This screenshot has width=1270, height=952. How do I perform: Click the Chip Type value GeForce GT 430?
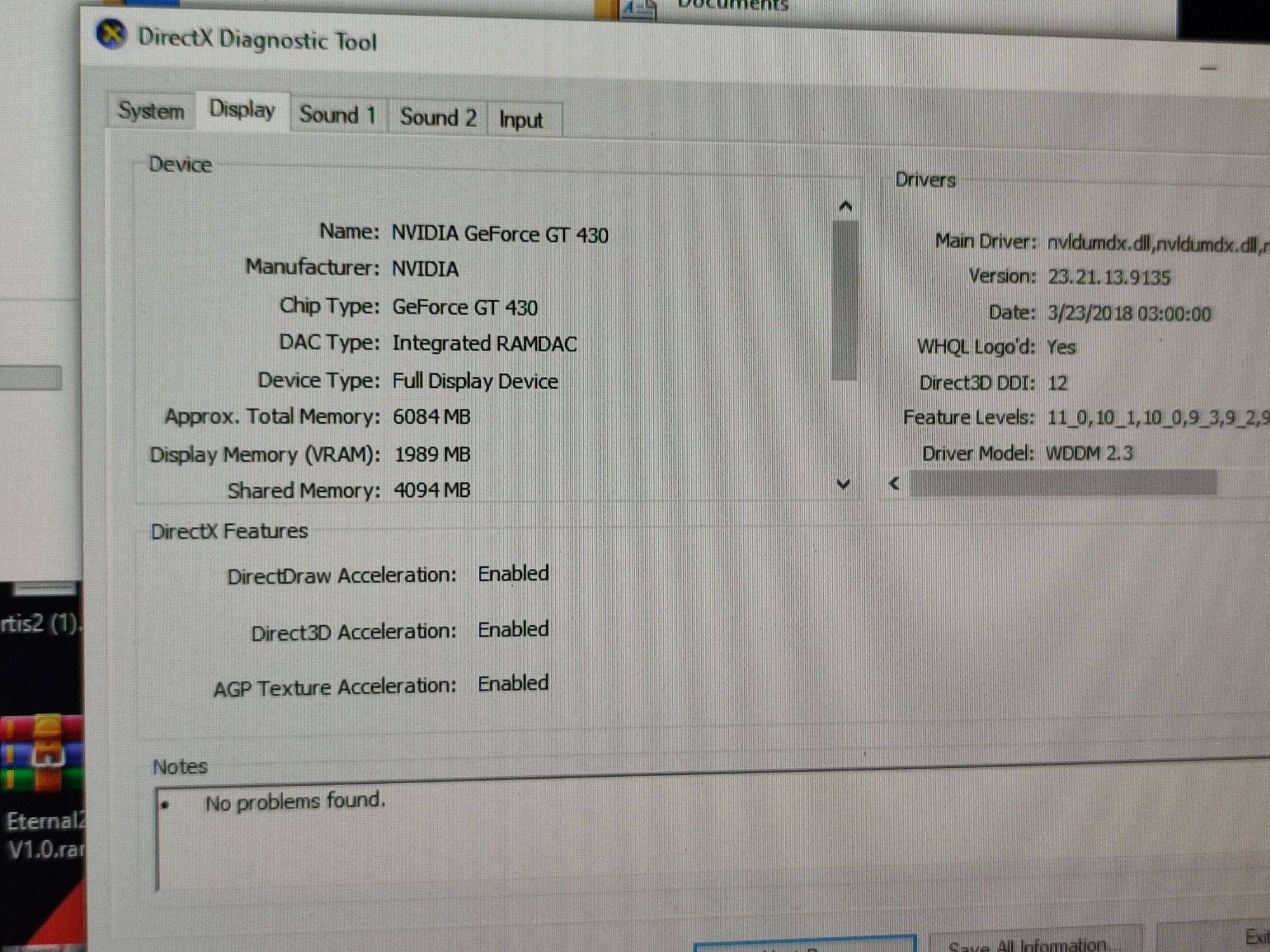pos(465,308)
